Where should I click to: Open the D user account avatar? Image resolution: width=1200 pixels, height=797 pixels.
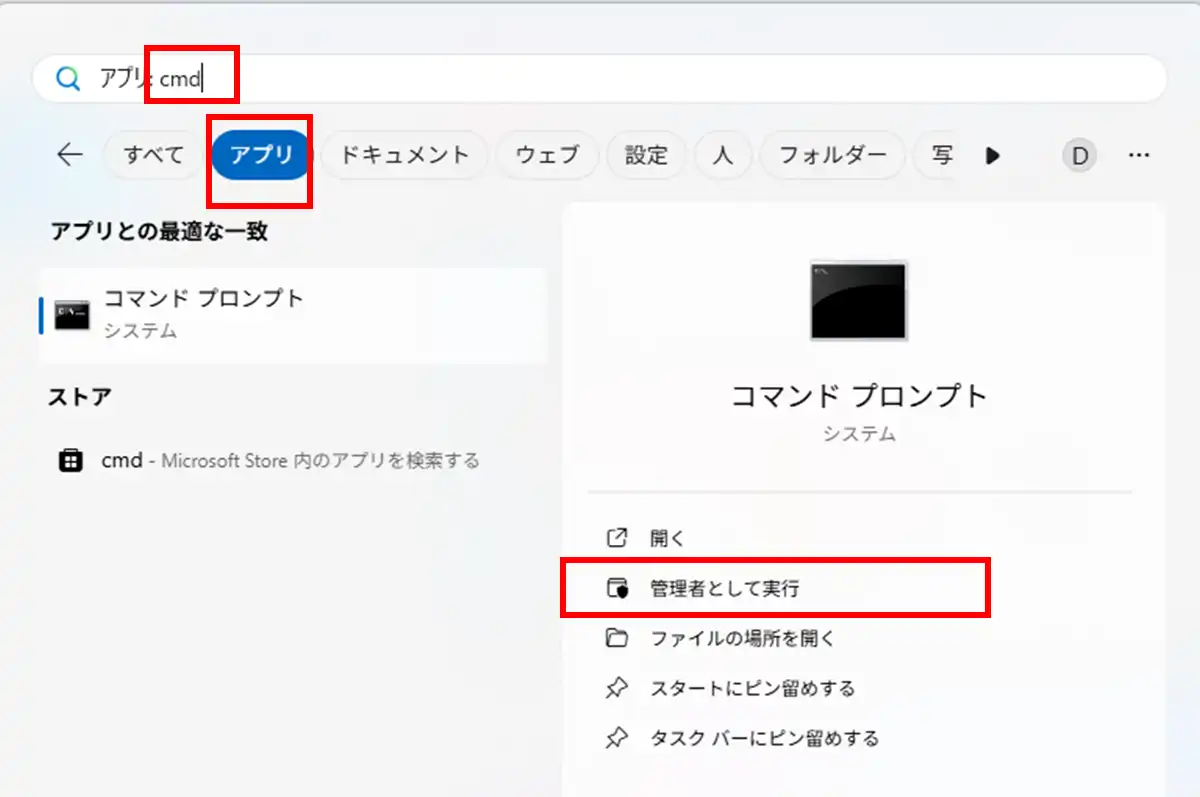[x=1079, y=155]
